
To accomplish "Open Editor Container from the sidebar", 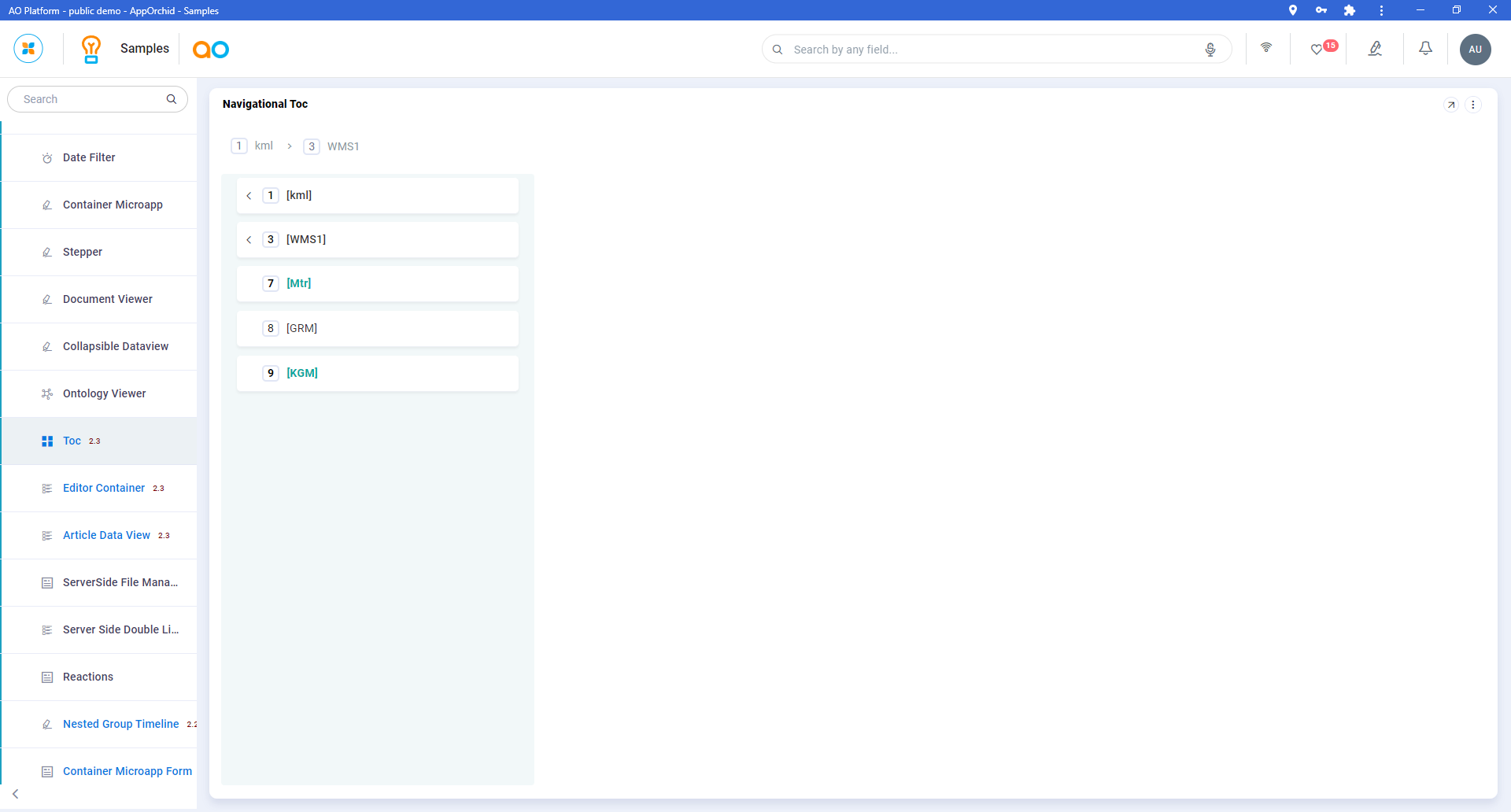I will tap(104, 489).
